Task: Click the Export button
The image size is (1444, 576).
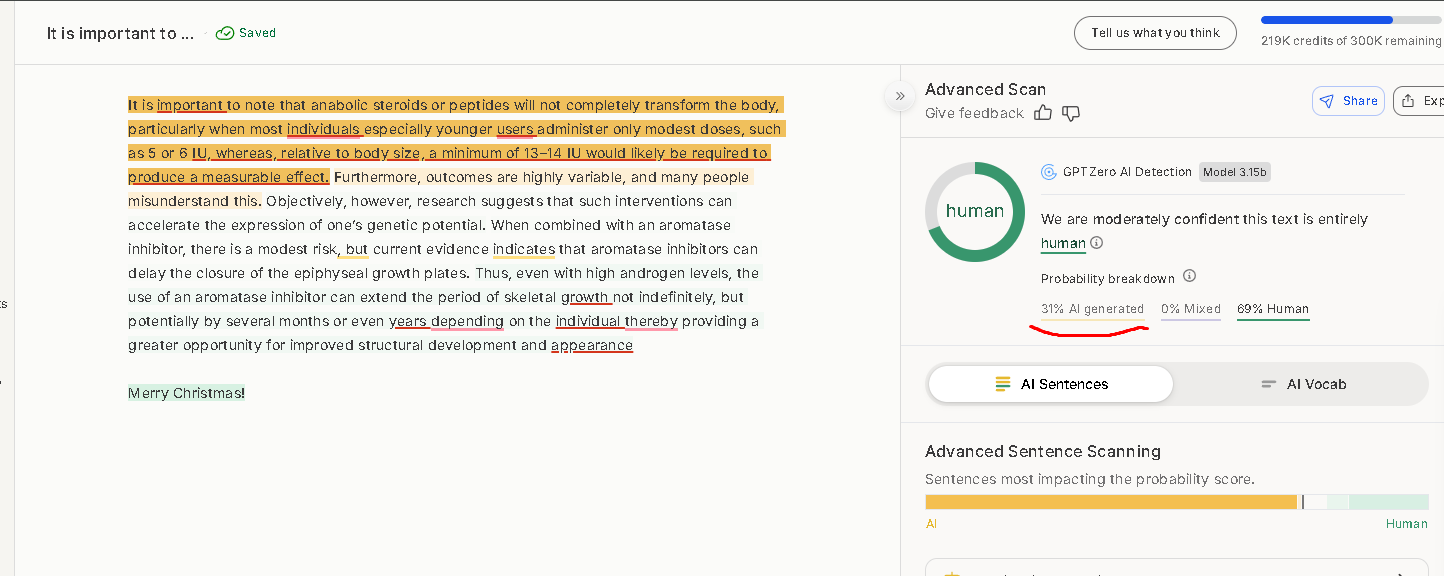Action: click(x=1420, y=101)
